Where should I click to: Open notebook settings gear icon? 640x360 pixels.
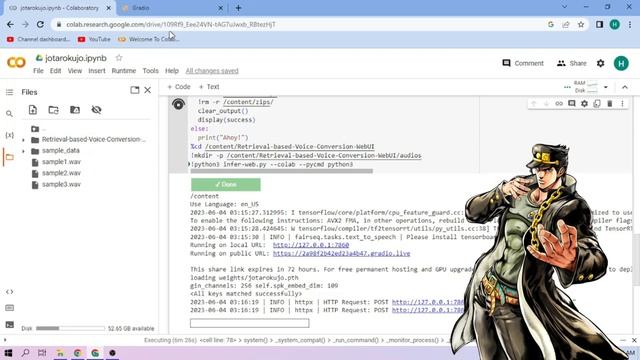click(x=600, y=63)
